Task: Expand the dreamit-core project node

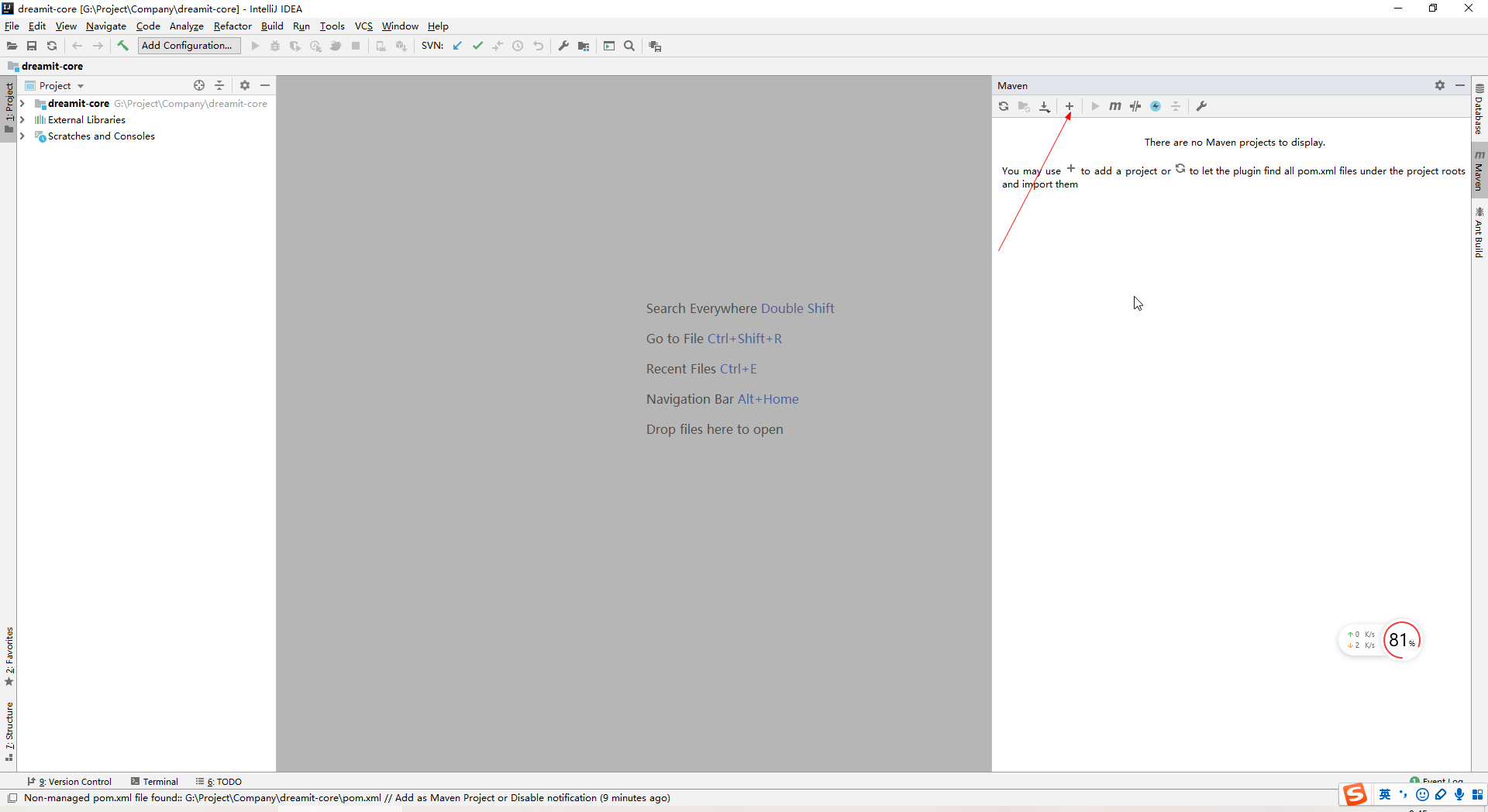Action: tap(22, 103)
